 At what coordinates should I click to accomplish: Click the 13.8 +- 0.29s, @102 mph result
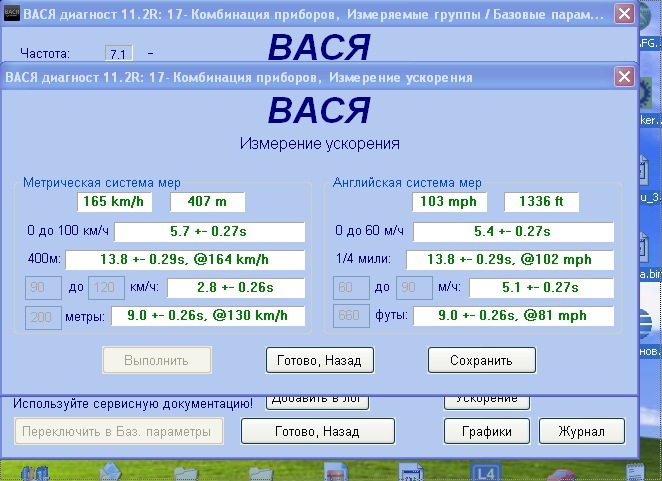coord(510,259)
